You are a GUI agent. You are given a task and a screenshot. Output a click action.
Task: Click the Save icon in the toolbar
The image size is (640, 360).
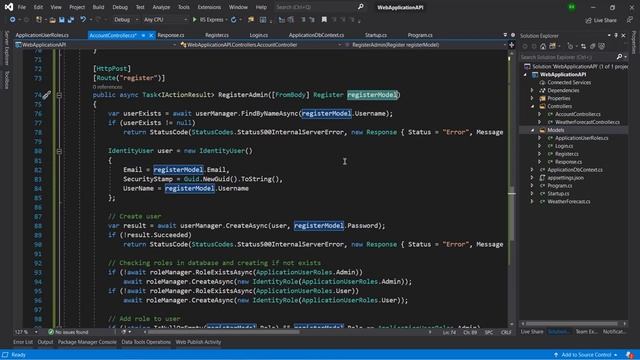coord(62,20)
